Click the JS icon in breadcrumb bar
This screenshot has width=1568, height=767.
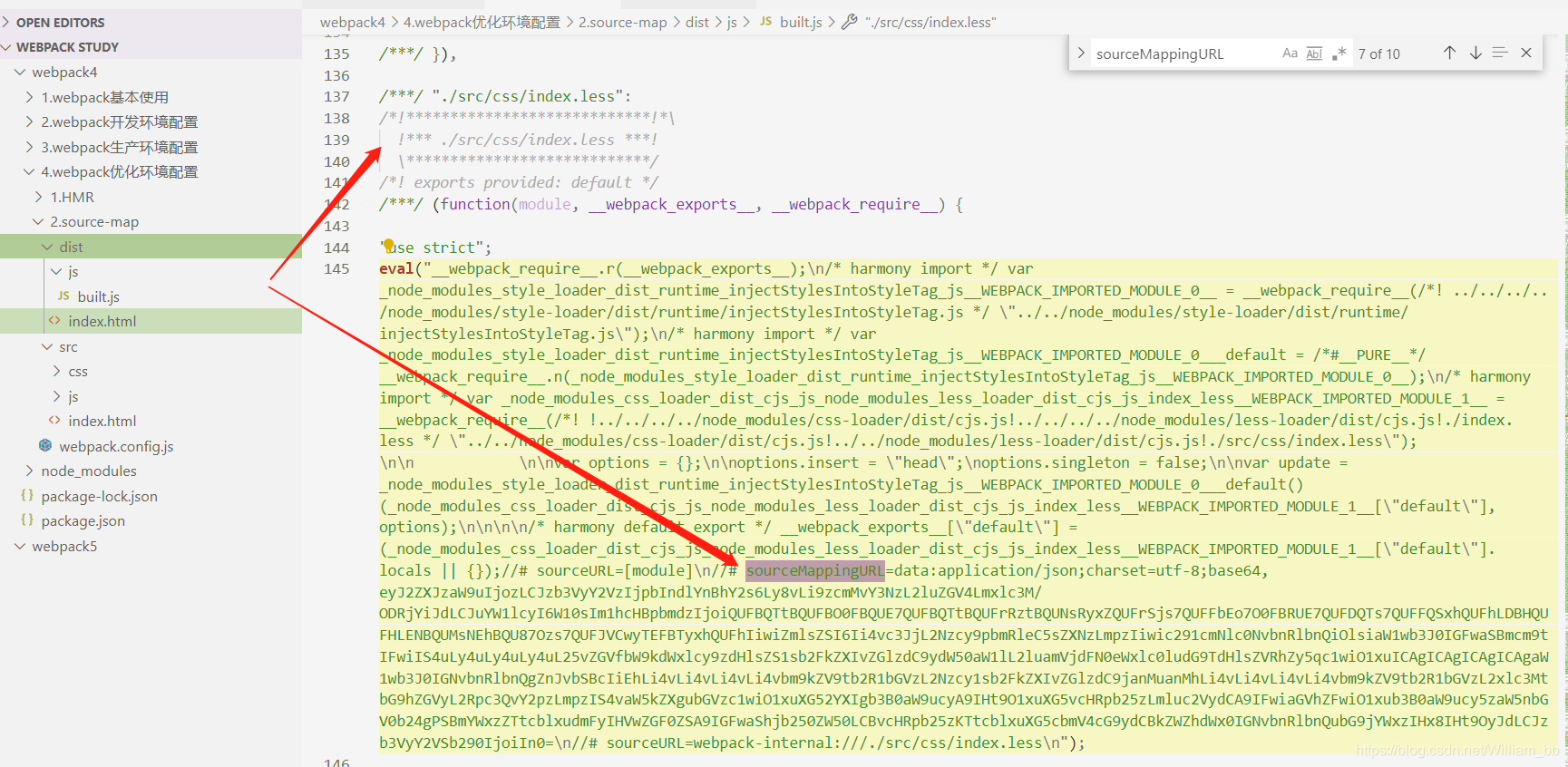click(765, 22)
